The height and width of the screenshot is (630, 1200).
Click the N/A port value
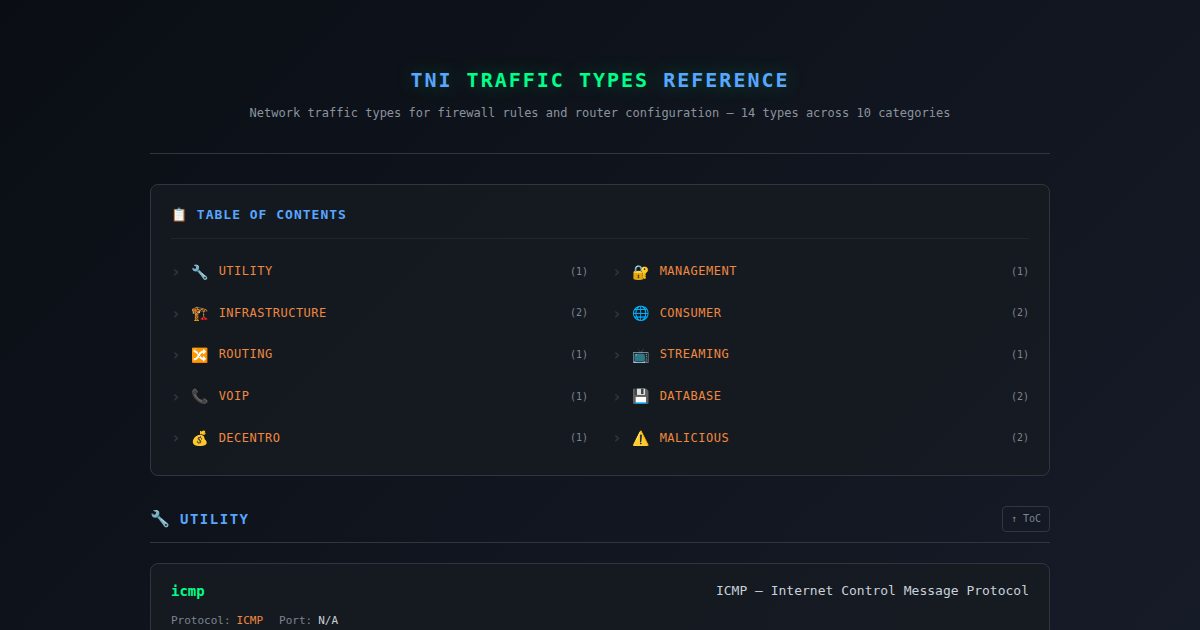coord(328,620)
